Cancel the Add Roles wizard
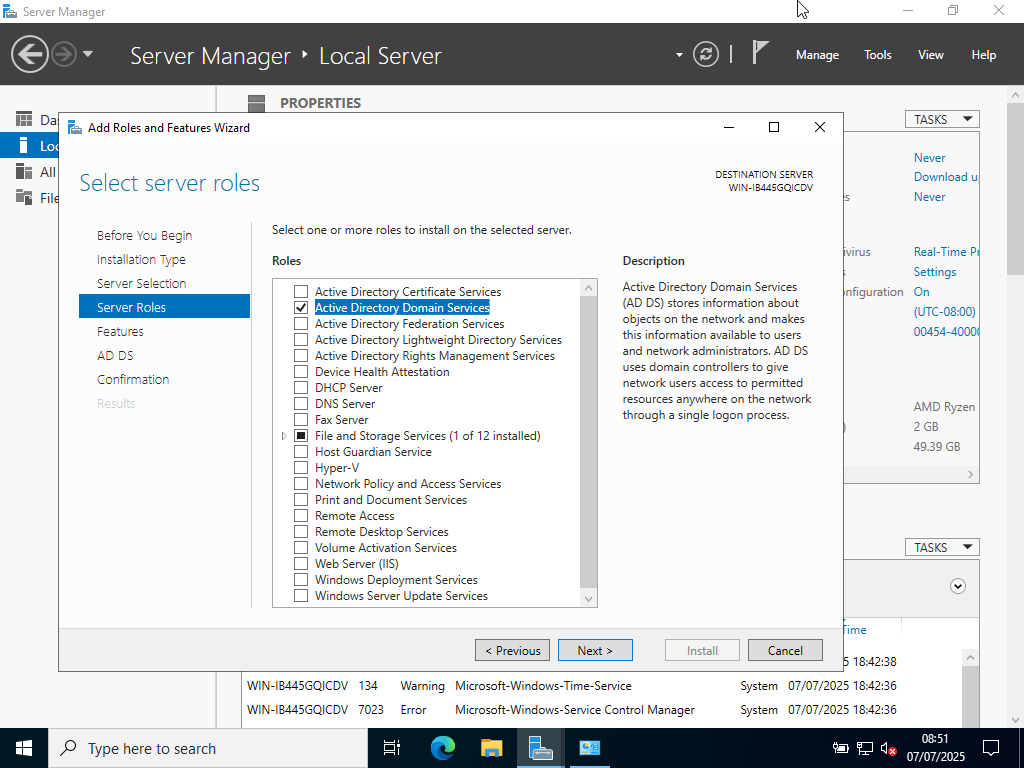Viewport: 1024px width, 768px height. pos(785,650)
